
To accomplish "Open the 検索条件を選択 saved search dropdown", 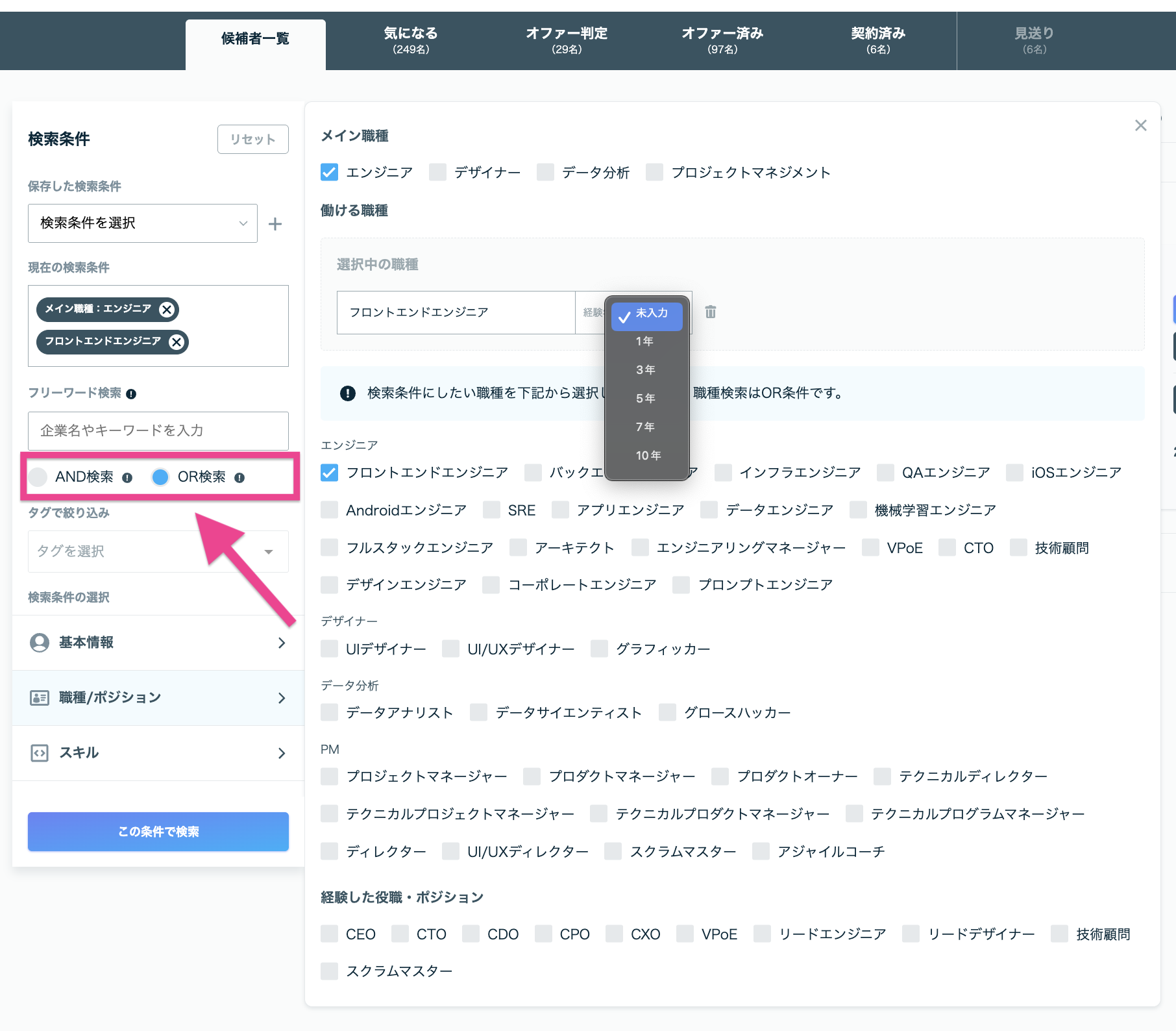I will pyautogui.click(x=143, y=223).
